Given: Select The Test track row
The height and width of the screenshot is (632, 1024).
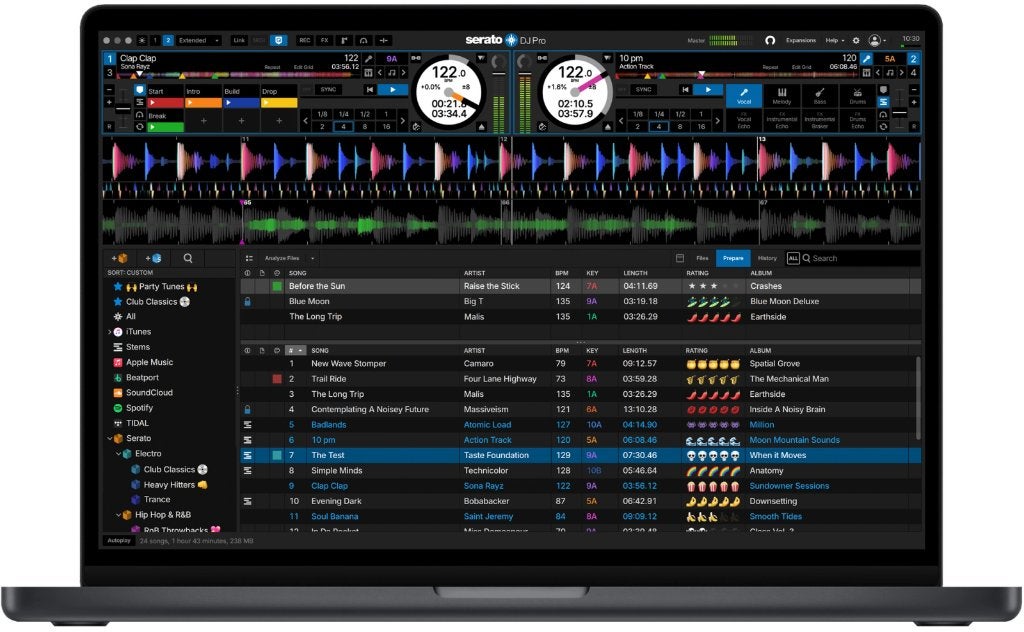Looking at the screenshot, I should [581, 455].
